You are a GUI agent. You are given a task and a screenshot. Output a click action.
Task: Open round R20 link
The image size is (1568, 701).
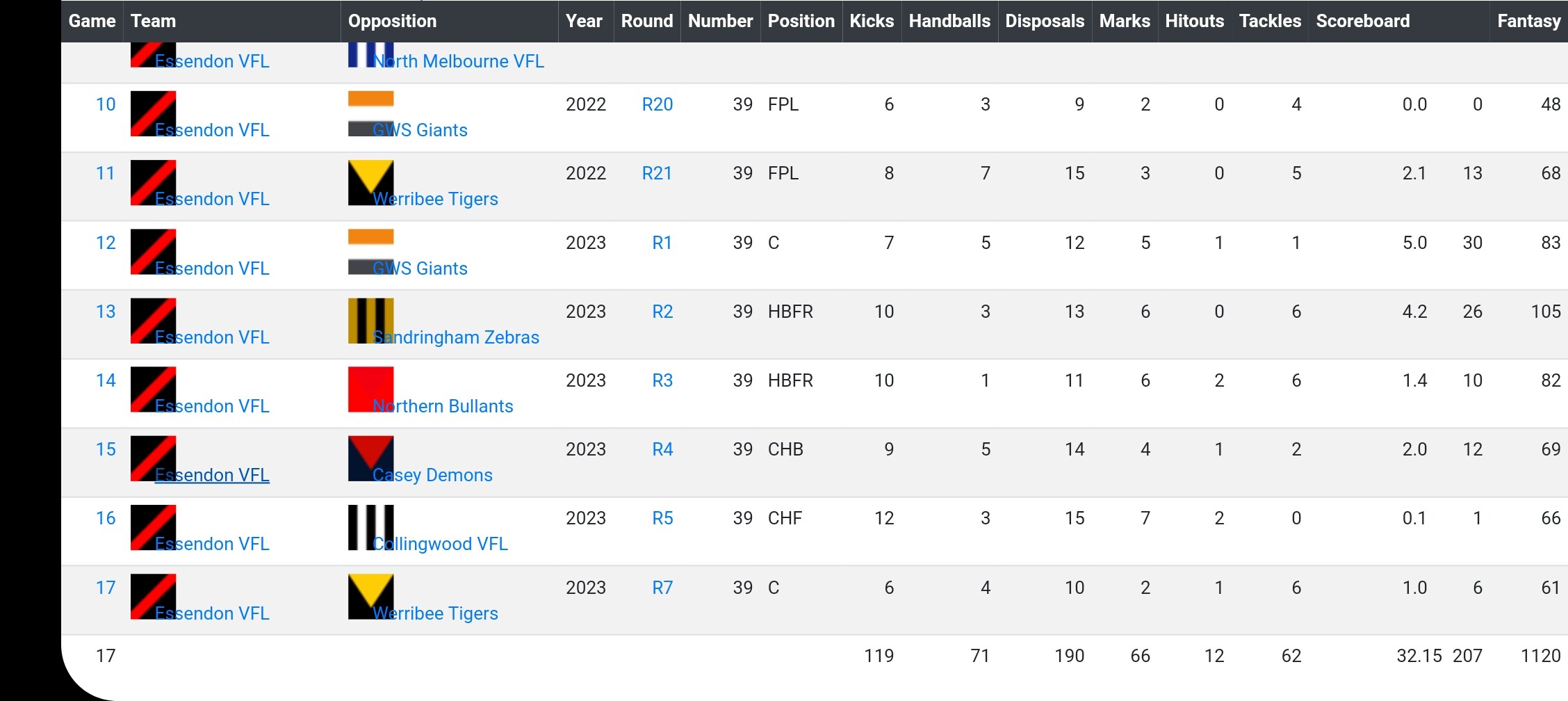[x=657, y=104]
